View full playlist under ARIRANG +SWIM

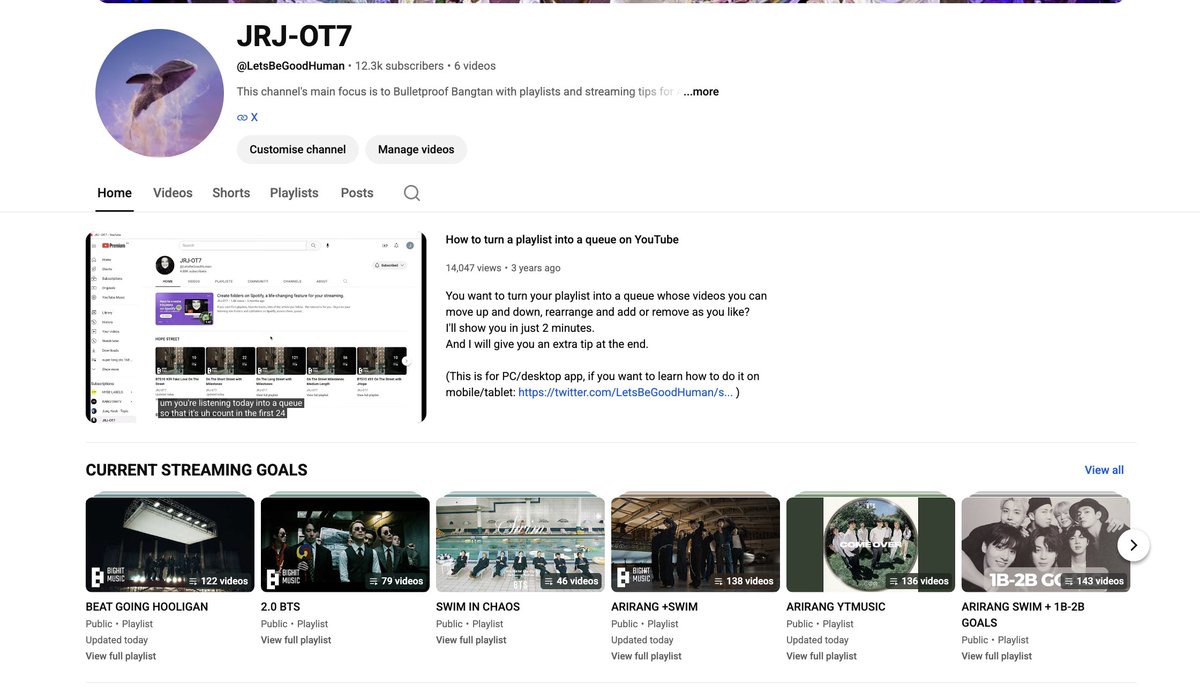(x=646, y=657)
